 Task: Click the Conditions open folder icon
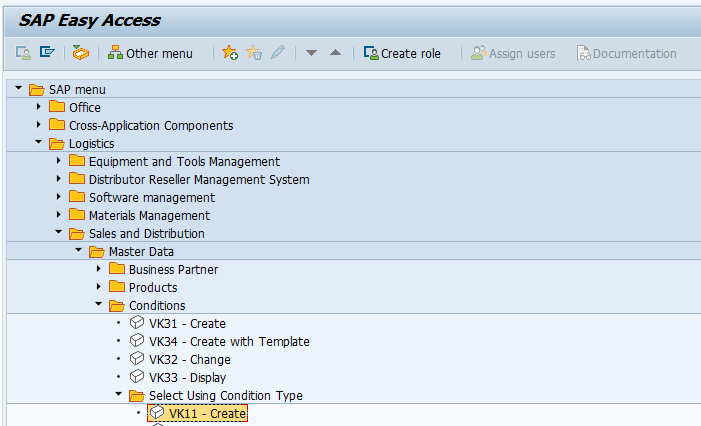click(117, 306)
